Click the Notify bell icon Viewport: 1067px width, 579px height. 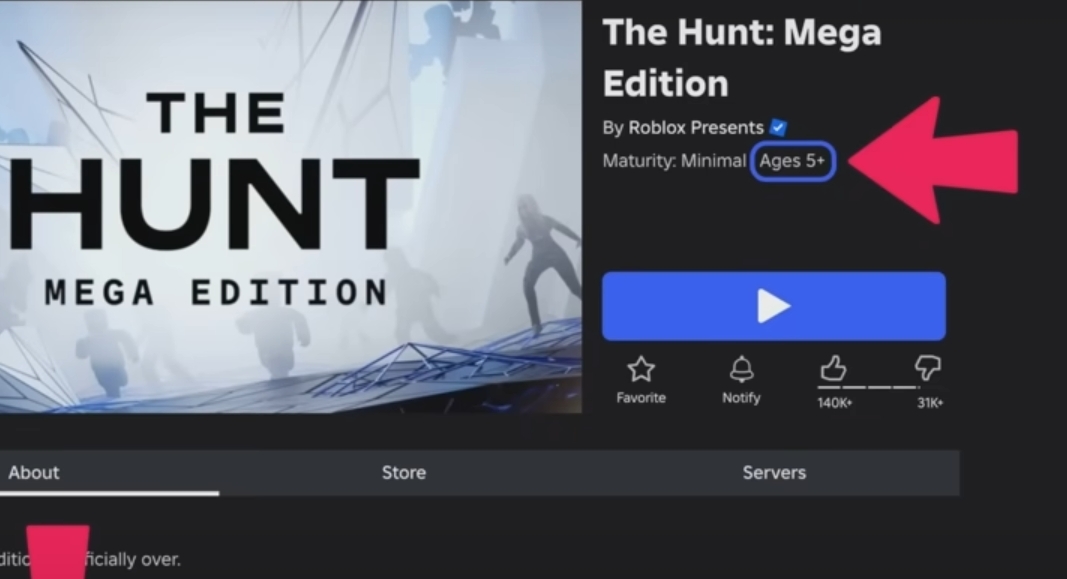pyautogui.click(x=741, y=370)
